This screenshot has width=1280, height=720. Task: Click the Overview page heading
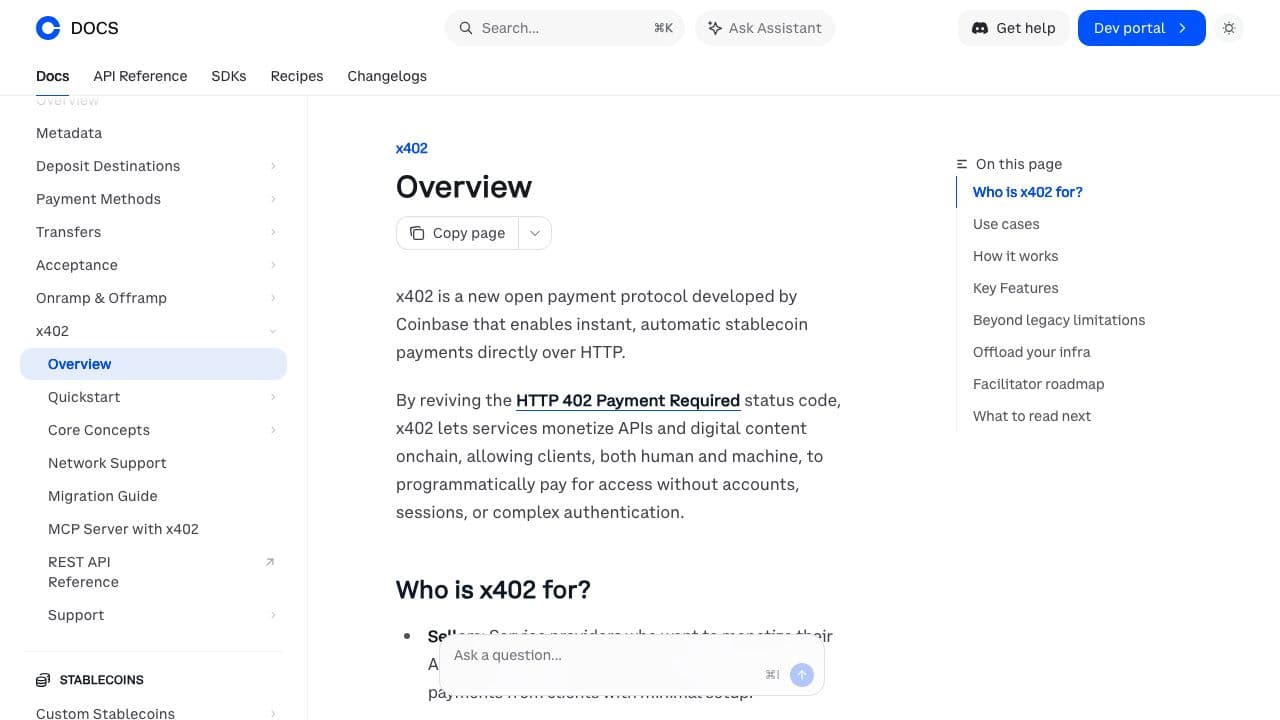(464, 186)
